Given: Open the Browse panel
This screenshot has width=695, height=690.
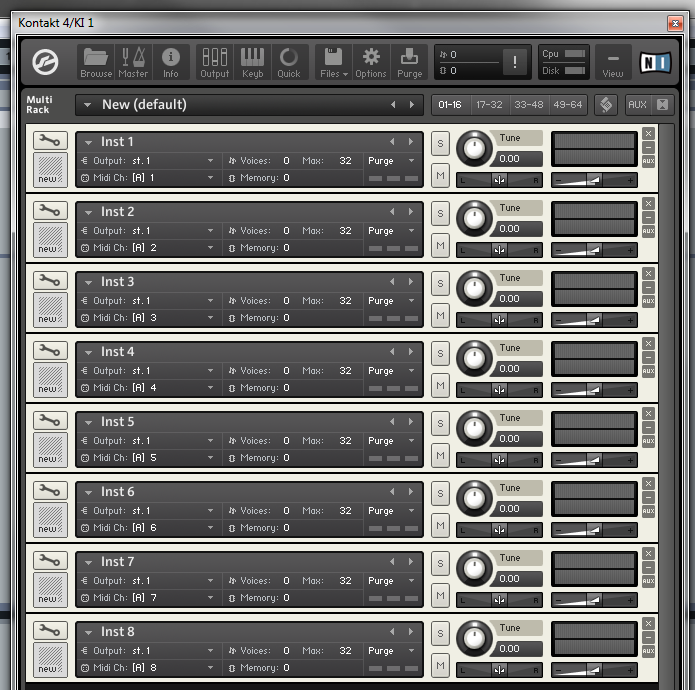Looking at the screenshot, I should tap(96, 62).
